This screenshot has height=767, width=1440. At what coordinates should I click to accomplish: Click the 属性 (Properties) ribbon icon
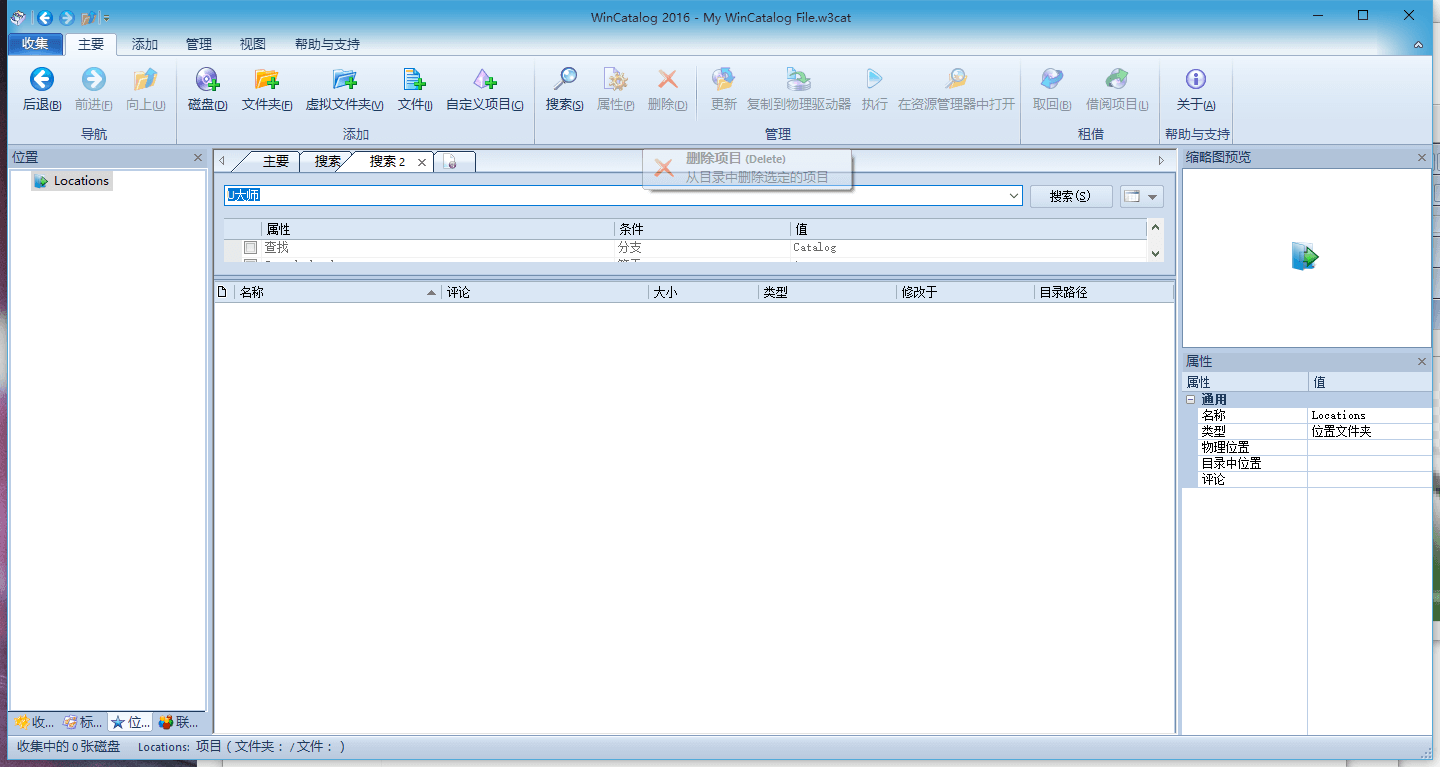click(x=615, y=88)
